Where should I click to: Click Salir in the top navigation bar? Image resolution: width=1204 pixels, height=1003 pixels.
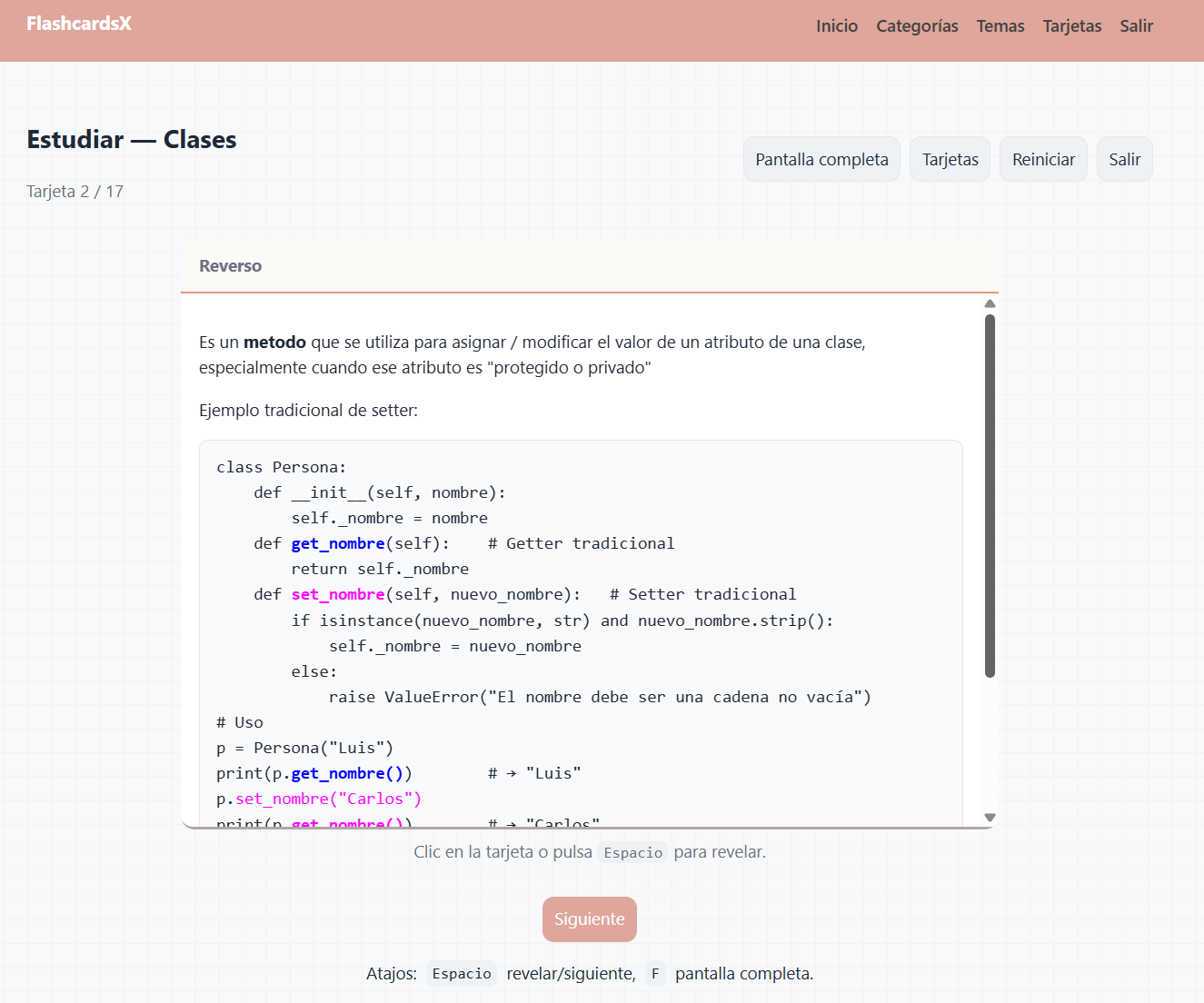[x=1135, y=26]
